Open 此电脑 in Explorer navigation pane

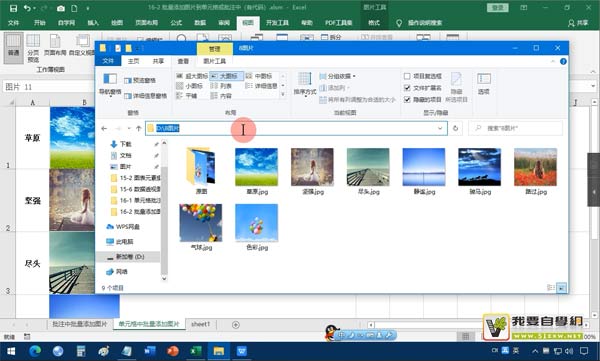pos(124,242)
